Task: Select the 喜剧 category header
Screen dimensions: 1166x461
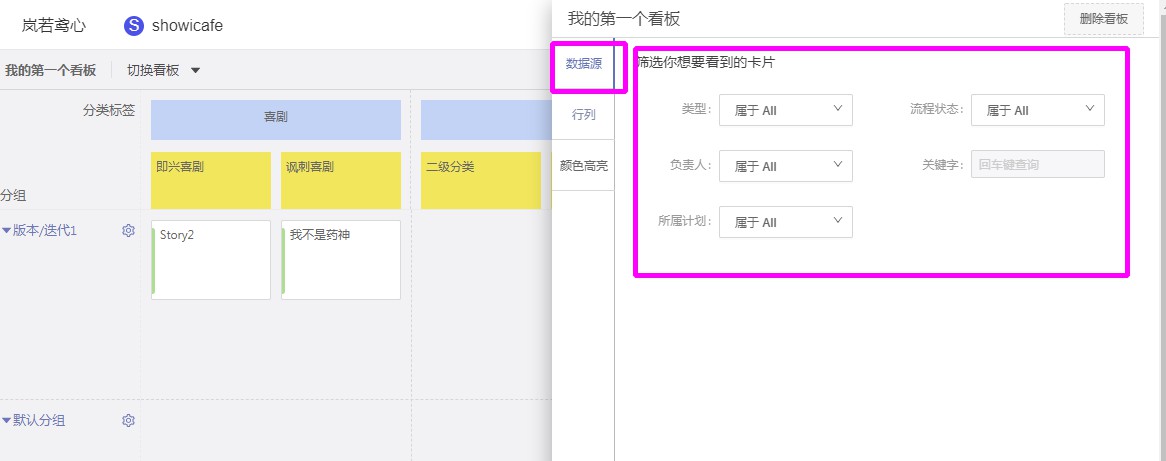Action: (276, 120)
